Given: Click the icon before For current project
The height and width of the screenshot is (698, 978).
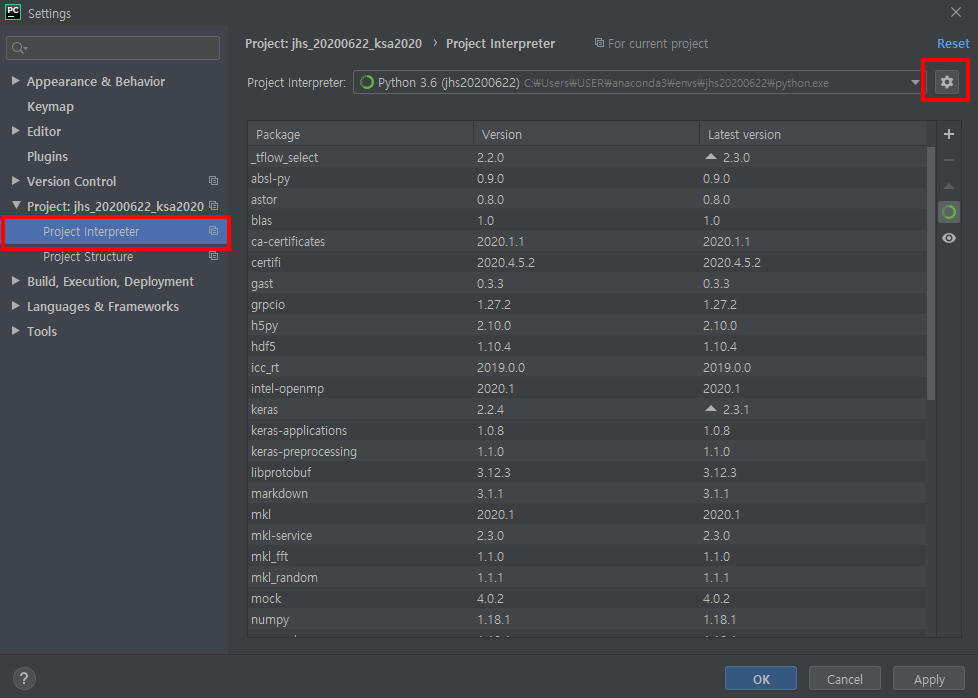Looking at the screenshot, I should [x=599, y=43].
